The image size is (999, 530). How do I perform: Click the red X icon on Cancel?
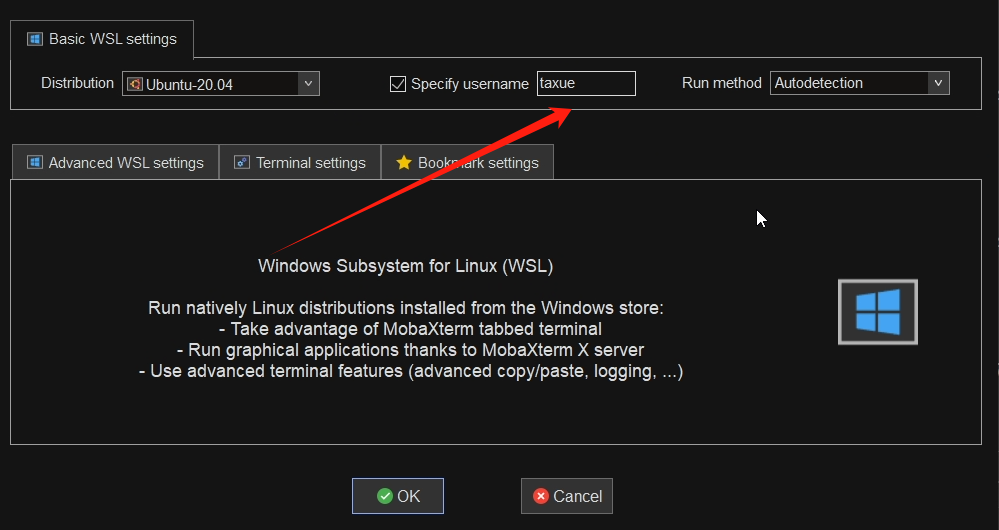(x=541, y=496)
